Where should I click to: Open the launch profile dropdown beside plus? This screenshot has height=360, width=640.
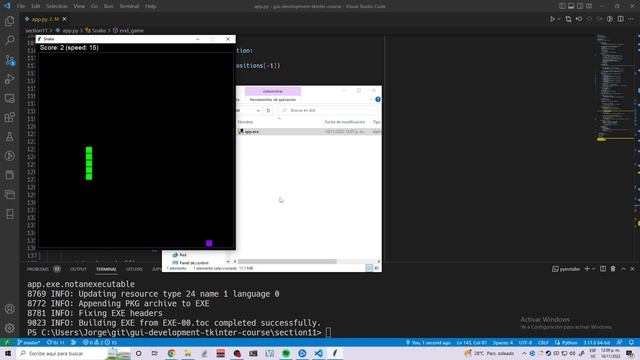pyautogui.click(x=593, y=269)
